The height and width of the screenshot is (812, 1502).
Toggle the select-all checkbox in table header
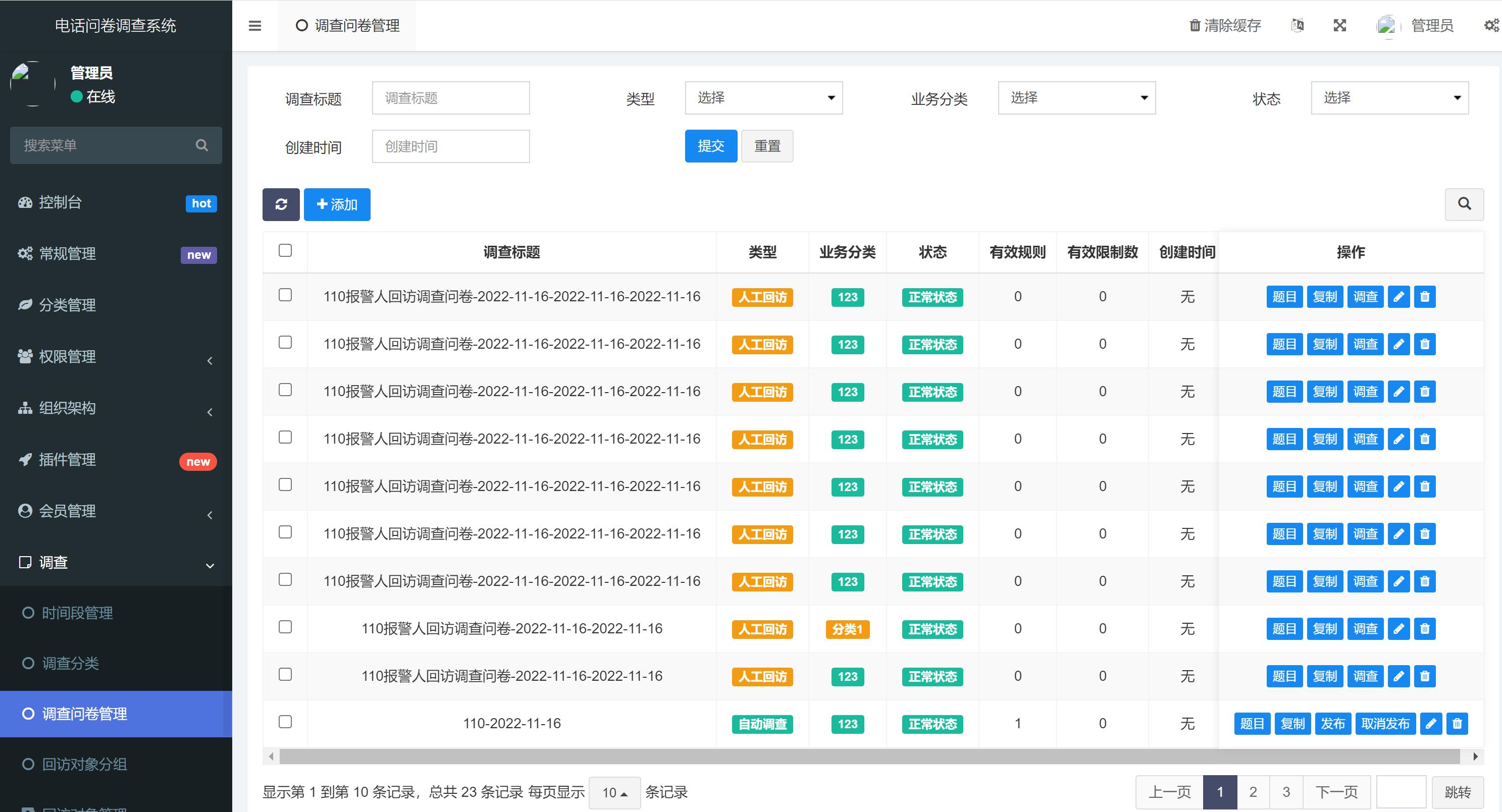tap(285, 251)
